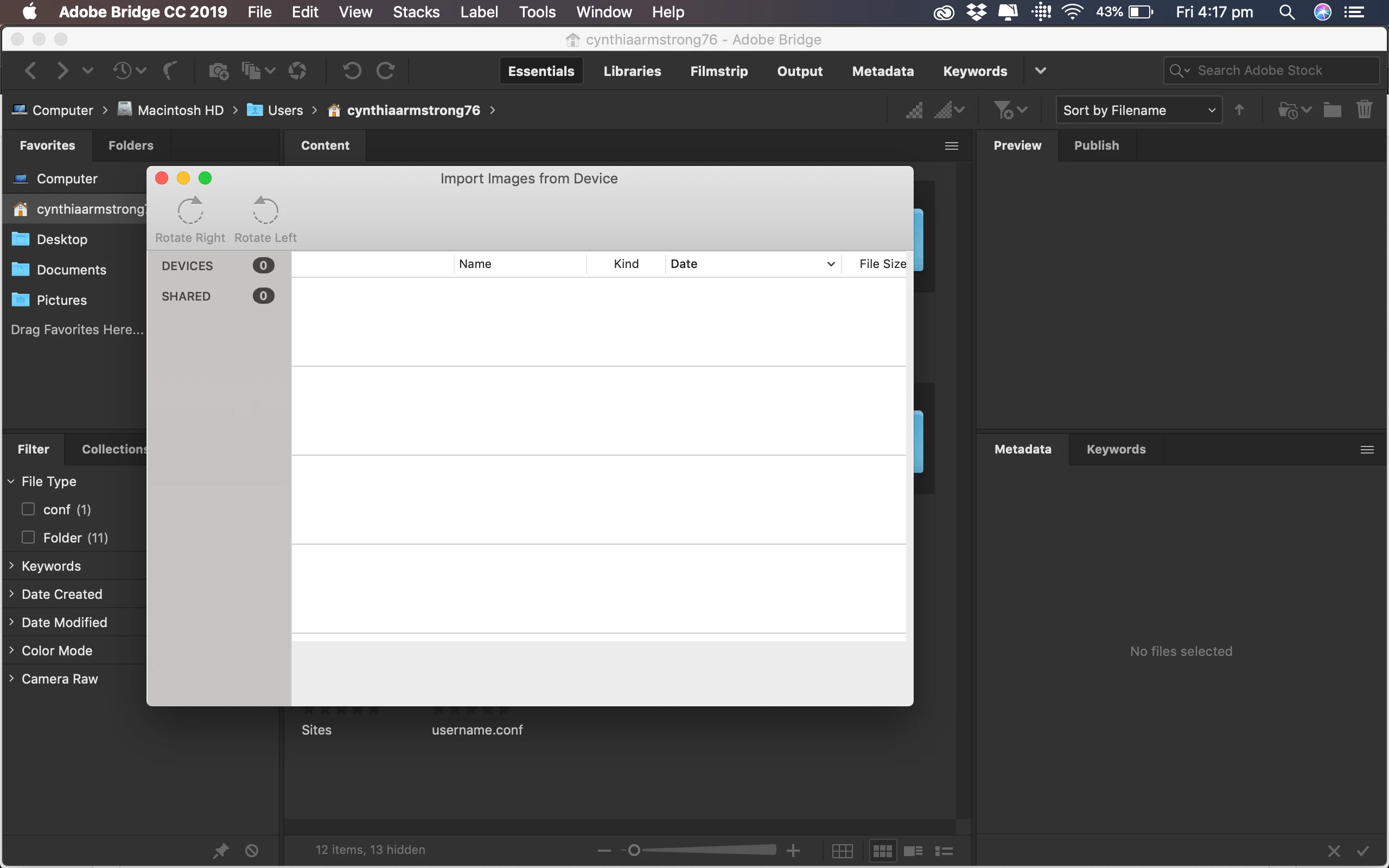Clear filter with circle-slash icon
This screenshot has height=868, width=1389.
pyautogui.click(x=251, y=850)
